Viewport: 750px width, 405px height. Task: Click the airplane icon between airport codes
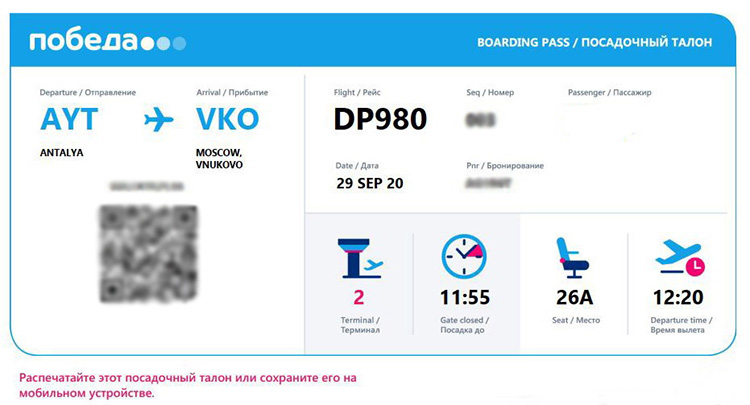[x=158, y=120]
